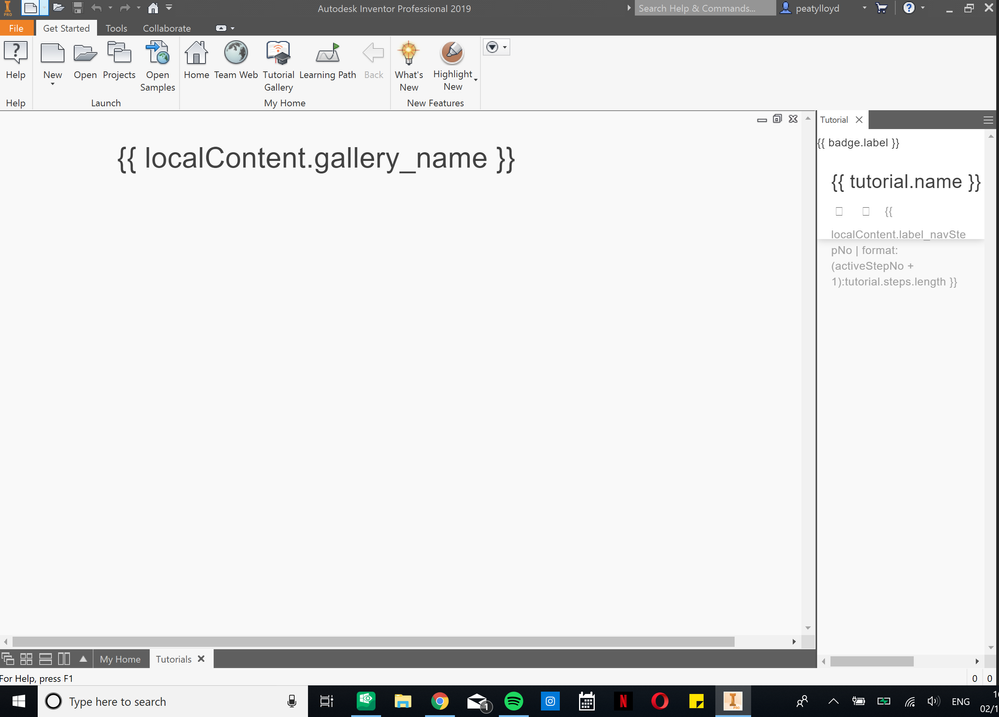Click the Tutorial panel horizontal scrollbar

pos(872,662)
